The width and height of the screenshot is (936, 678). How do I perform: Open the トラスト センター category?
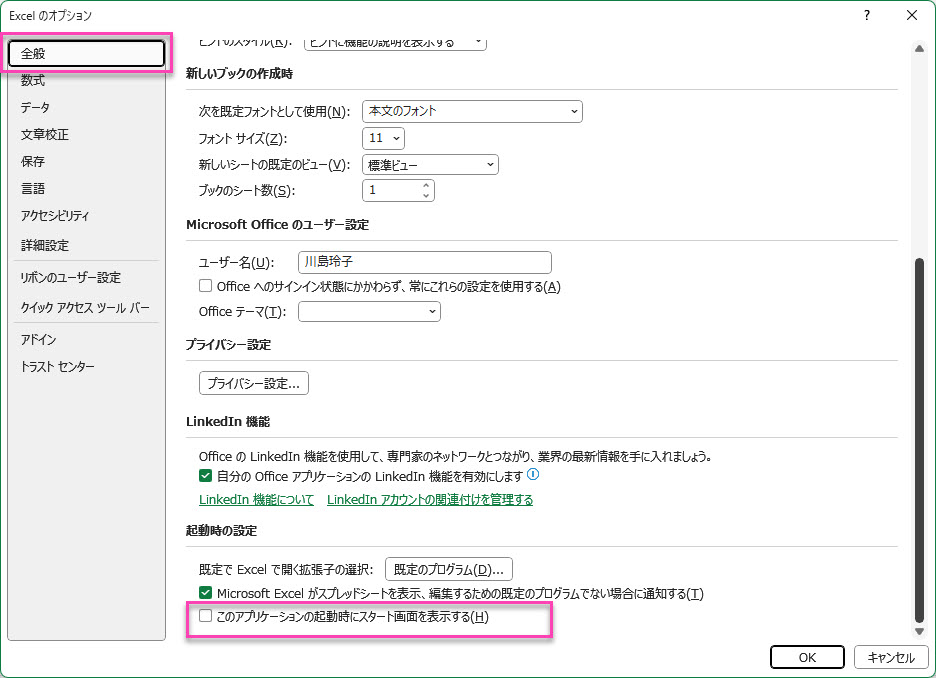pos(58,367)
